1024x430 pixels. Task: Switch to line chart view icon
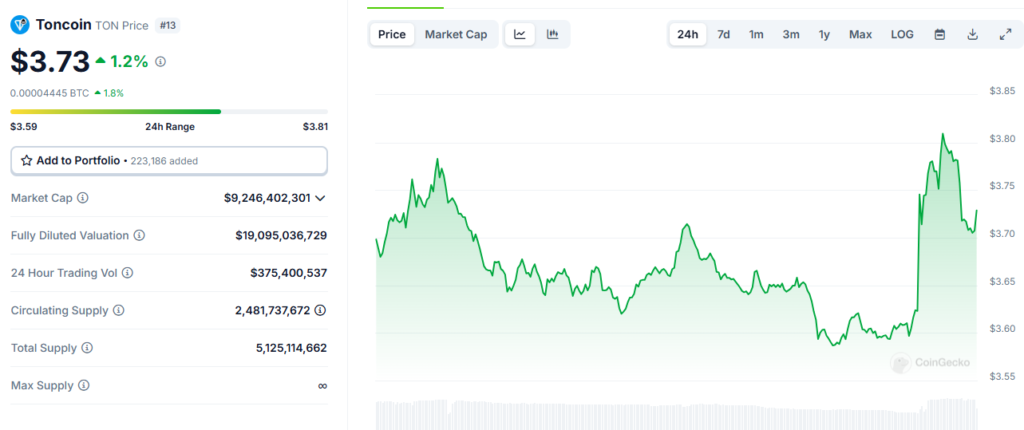click(x=520, y=35)
